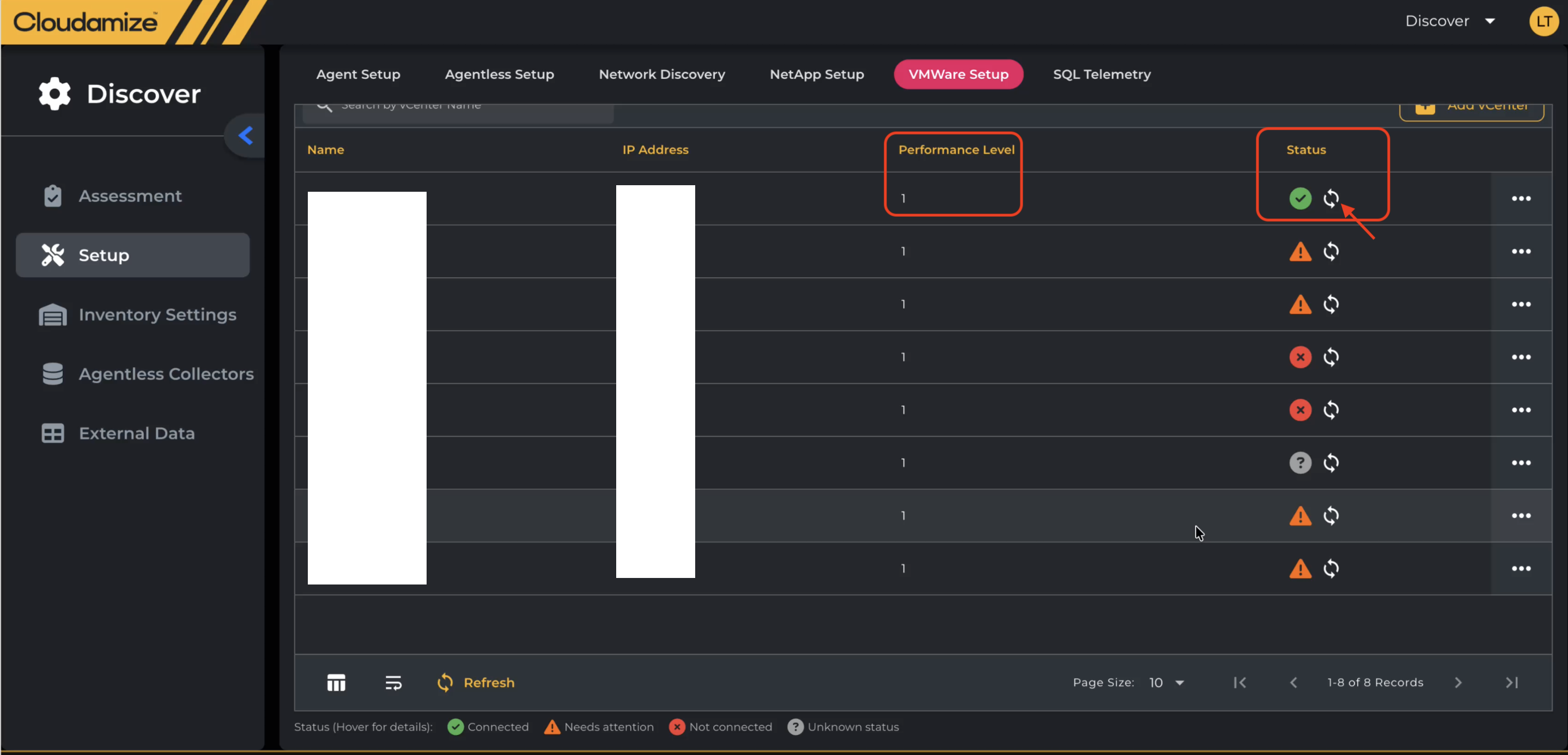1568x755 pixels.
Task: Click the Cloudamize logo
Action: click(85, 22)
